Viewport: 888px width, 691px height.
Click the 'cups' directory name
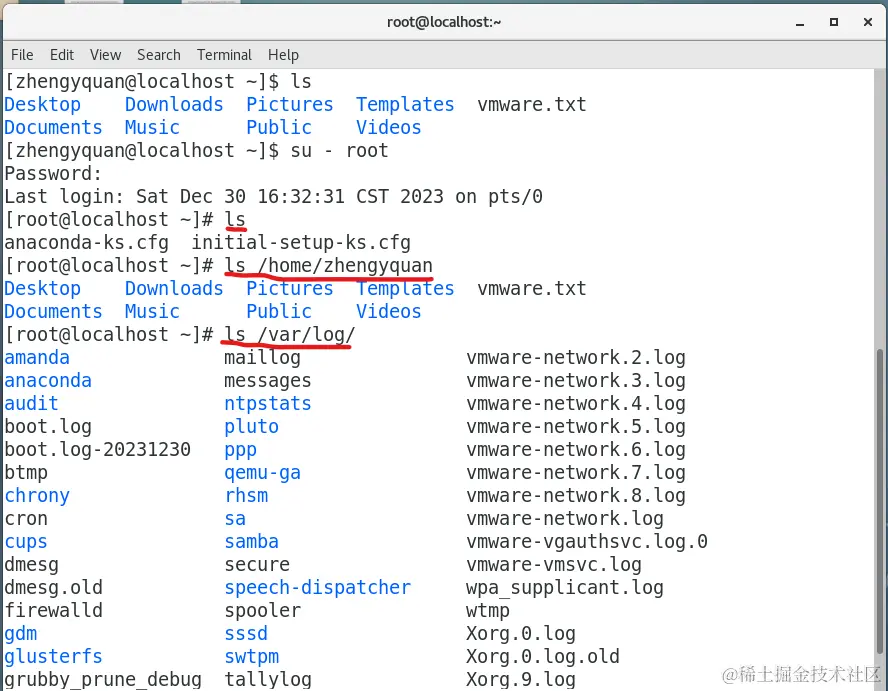tap(26, 542)
